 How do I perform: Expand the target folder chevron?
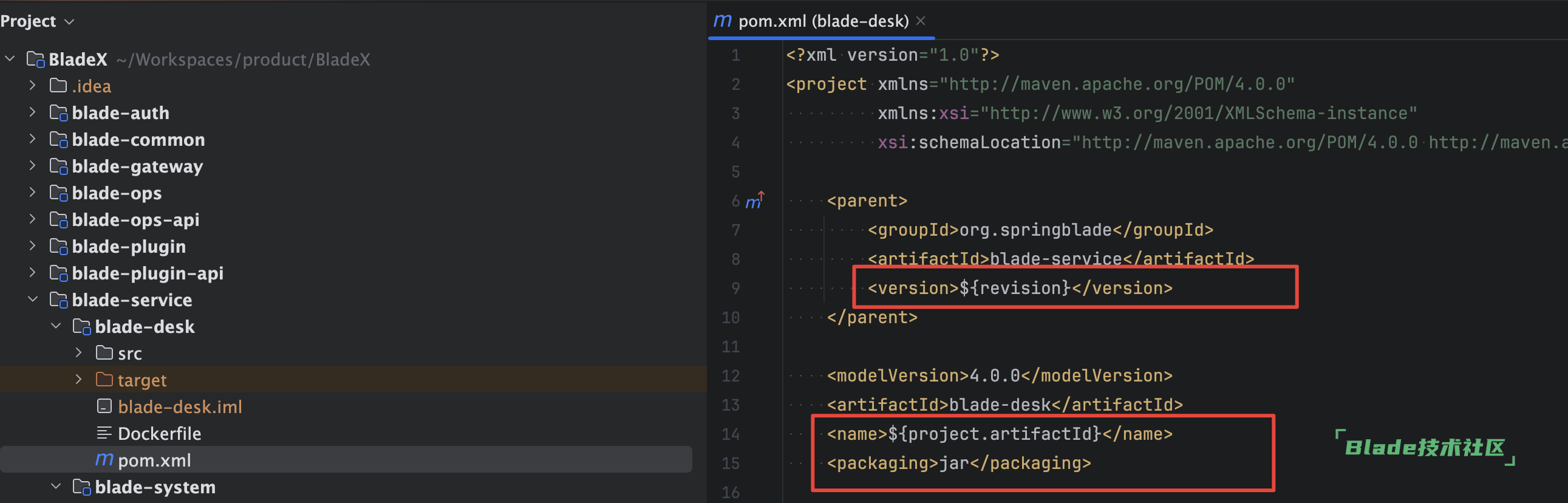[78, 380]
